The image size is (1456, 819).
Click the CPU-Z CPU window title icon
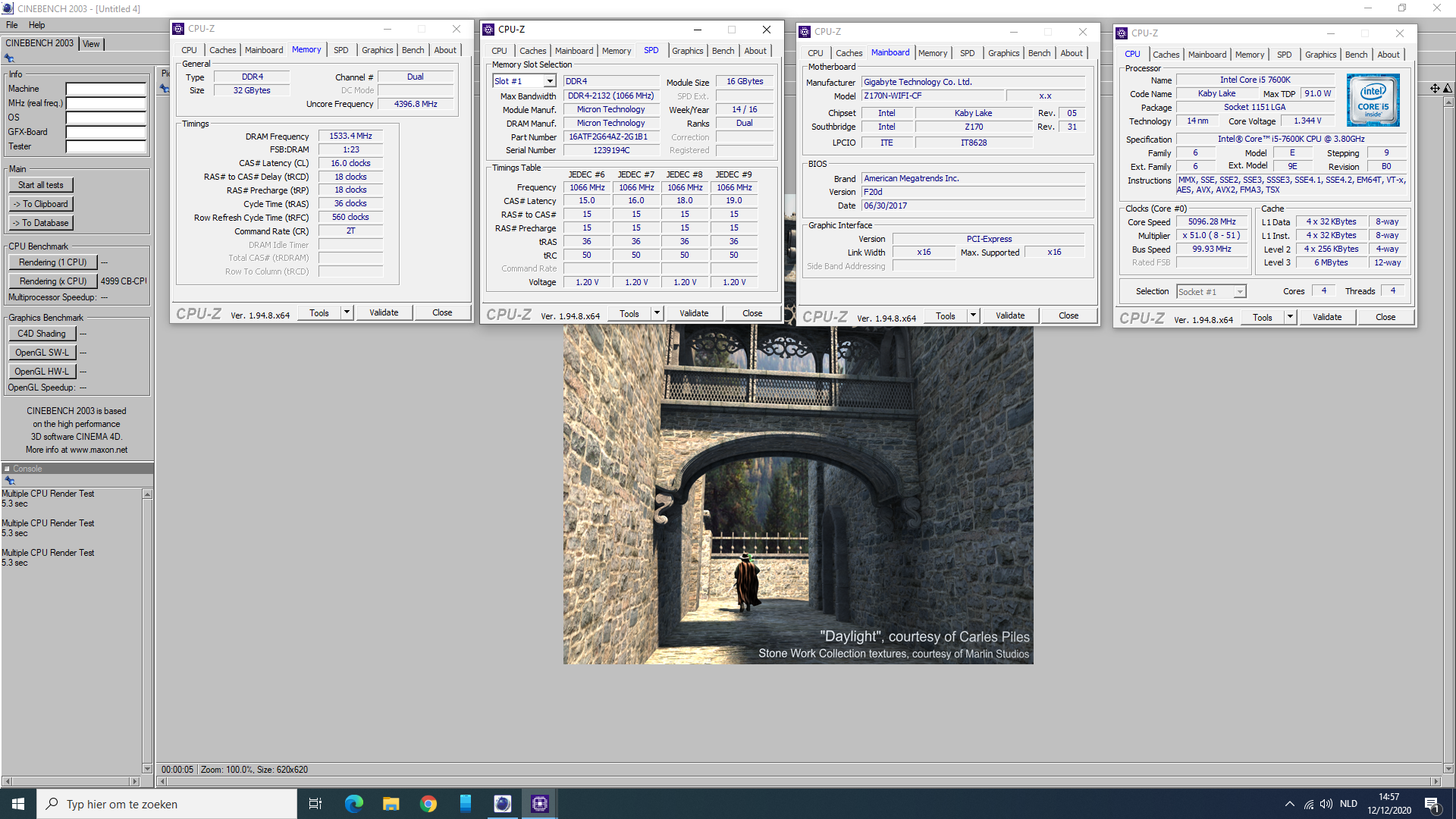point(1122,33)
